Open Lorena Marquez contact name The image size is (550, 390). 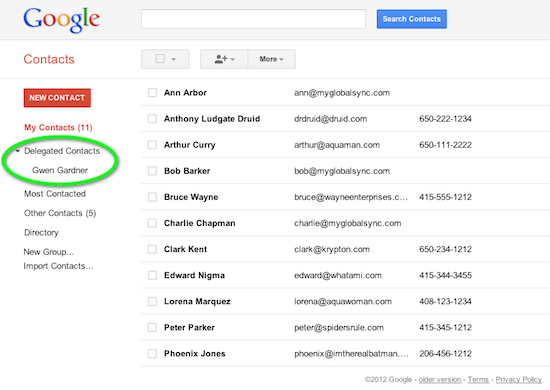tap(197, 302)
